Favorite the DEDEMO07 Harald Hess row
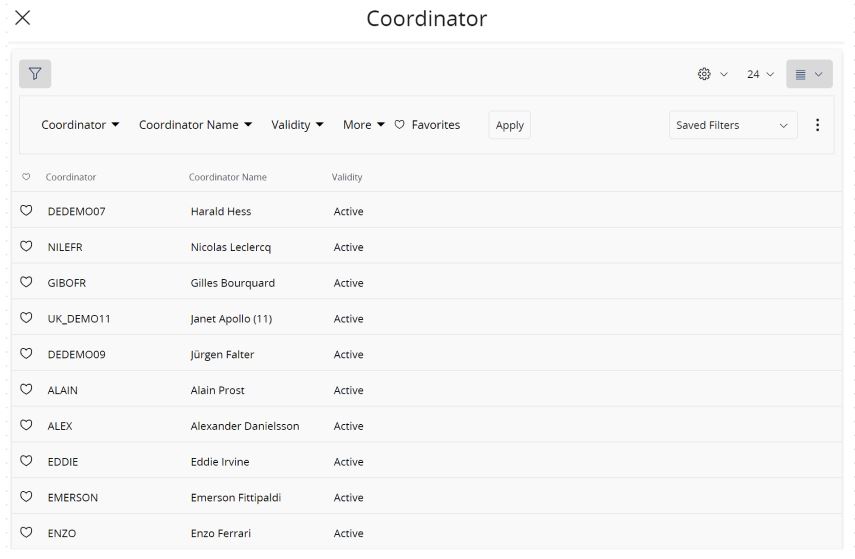855x559 pixels. [x=27, y=211]
